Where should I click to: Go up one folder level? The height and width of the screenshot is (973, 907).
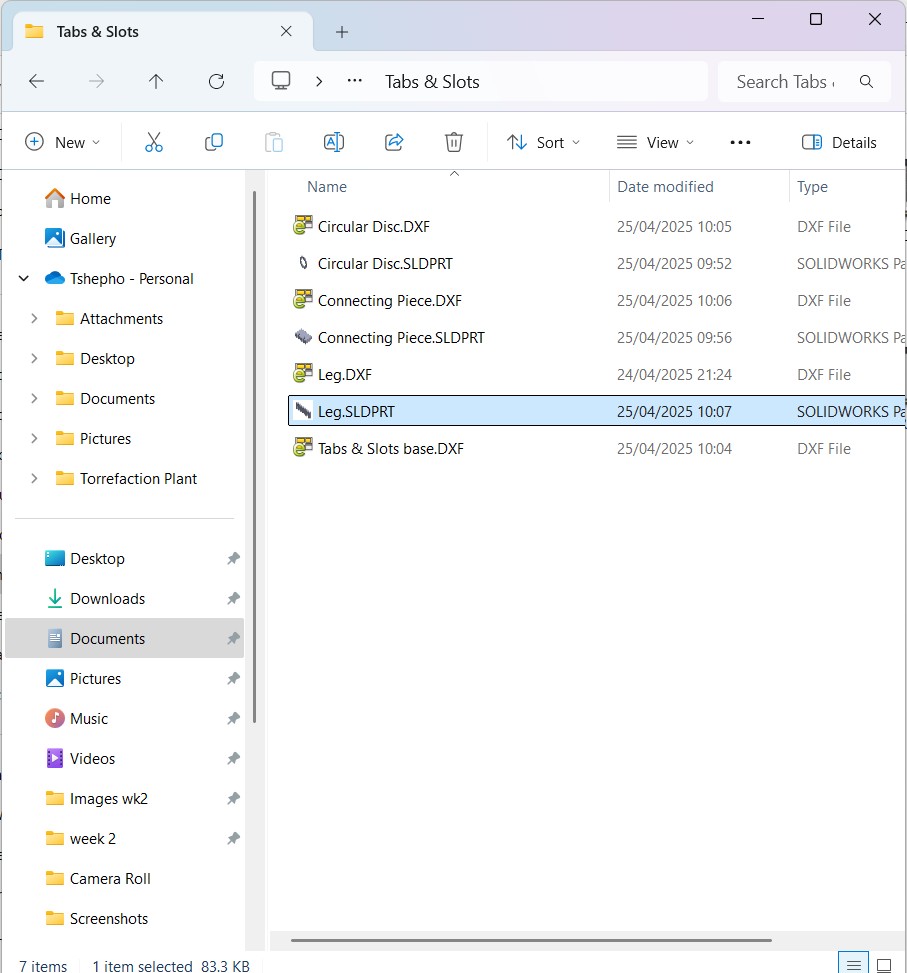point(156,81)
